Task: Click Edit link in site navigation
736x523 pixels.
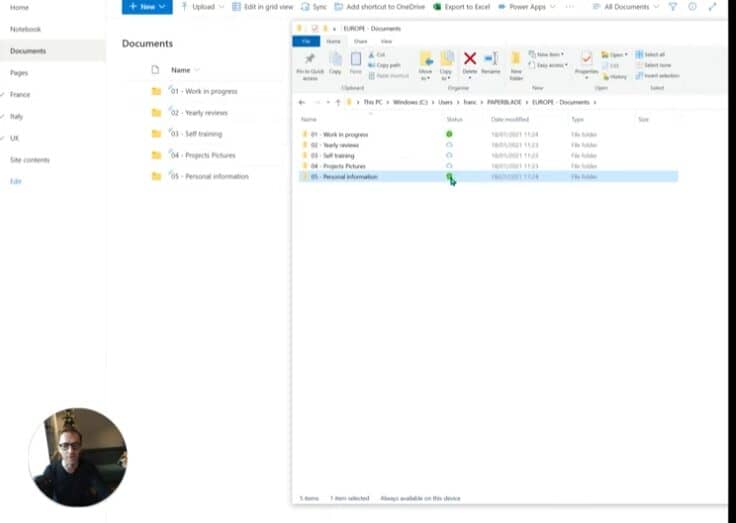Action: 15,182
